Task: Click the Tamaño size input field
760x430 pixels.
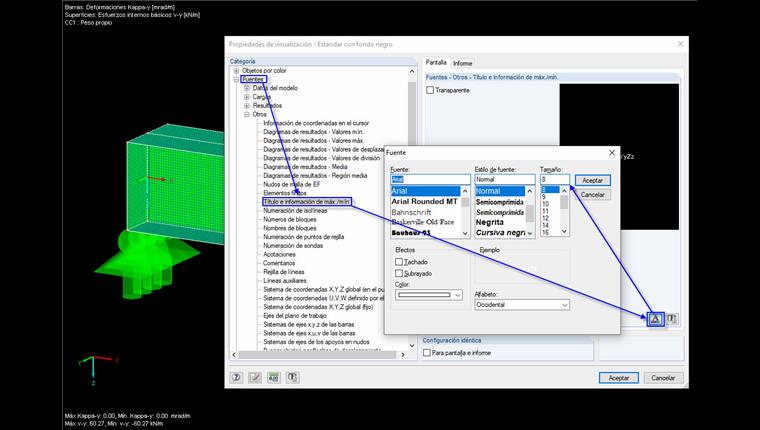Action: point(555,179)
